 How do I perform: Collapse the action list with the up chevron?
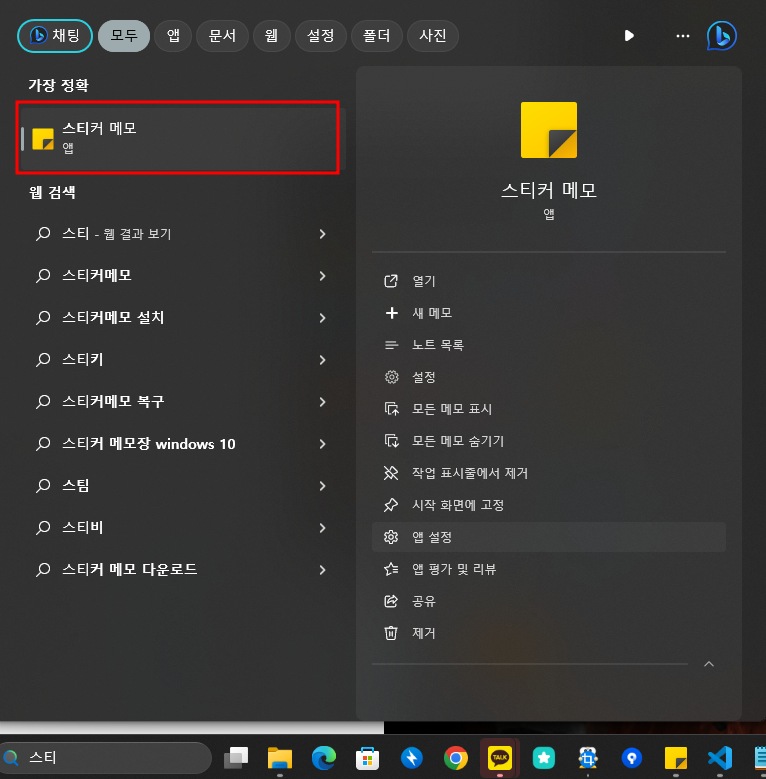pos(709,664)
